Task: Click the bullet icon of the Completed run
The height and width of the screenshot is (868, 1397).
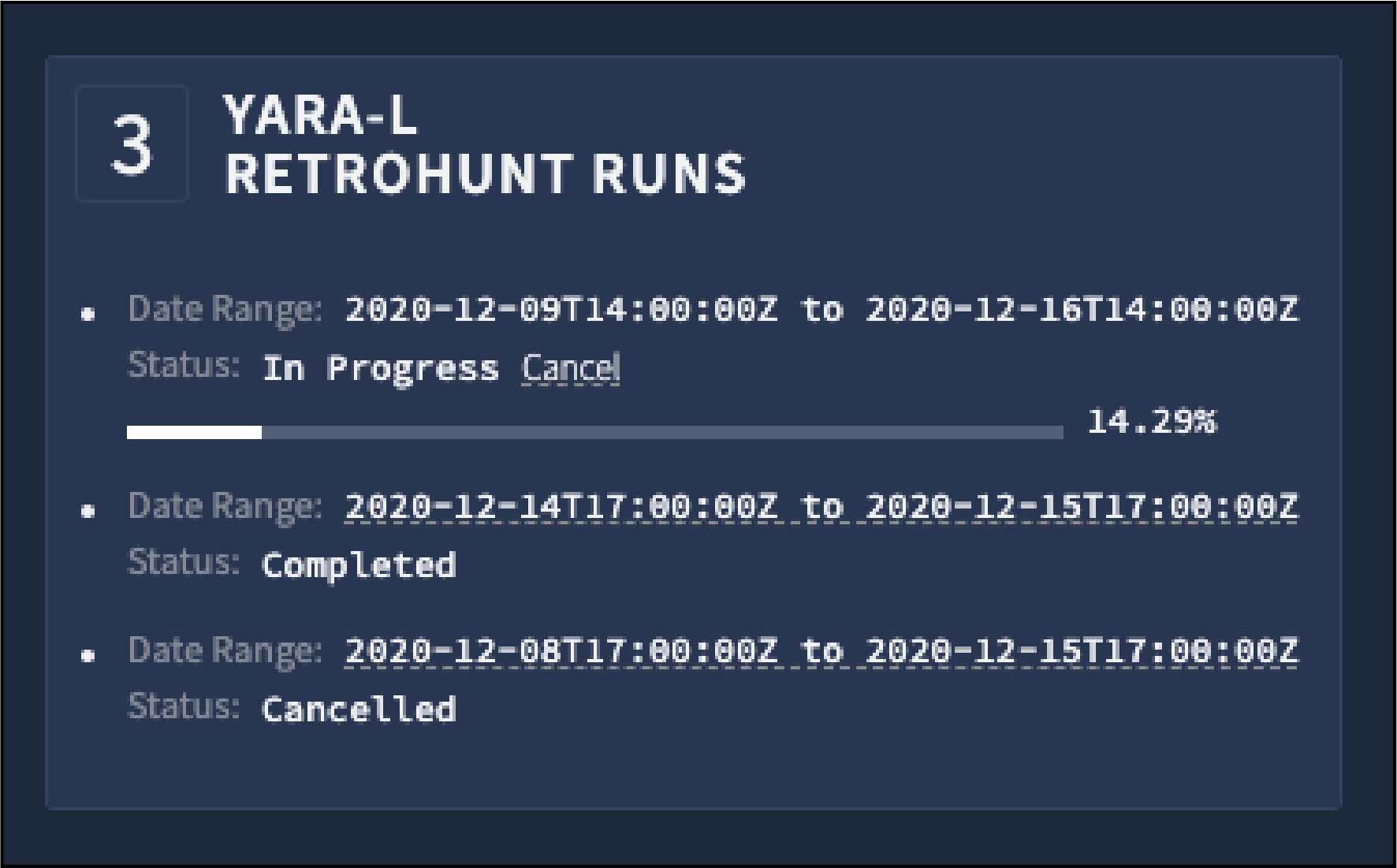Action: pyautogui.click(x=89, y=511)
